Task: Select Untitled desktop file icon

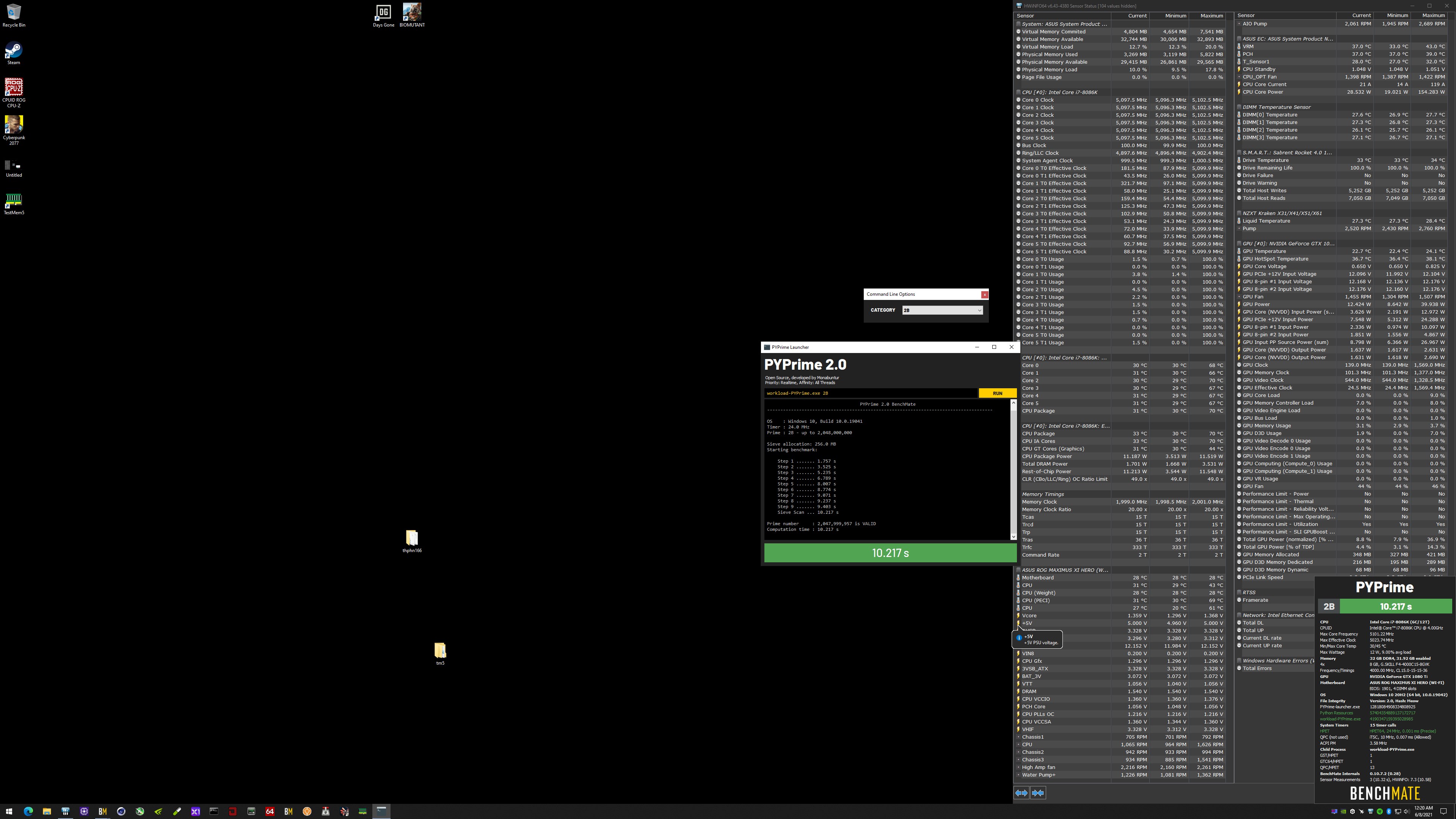Action: [x=14, y=168]
